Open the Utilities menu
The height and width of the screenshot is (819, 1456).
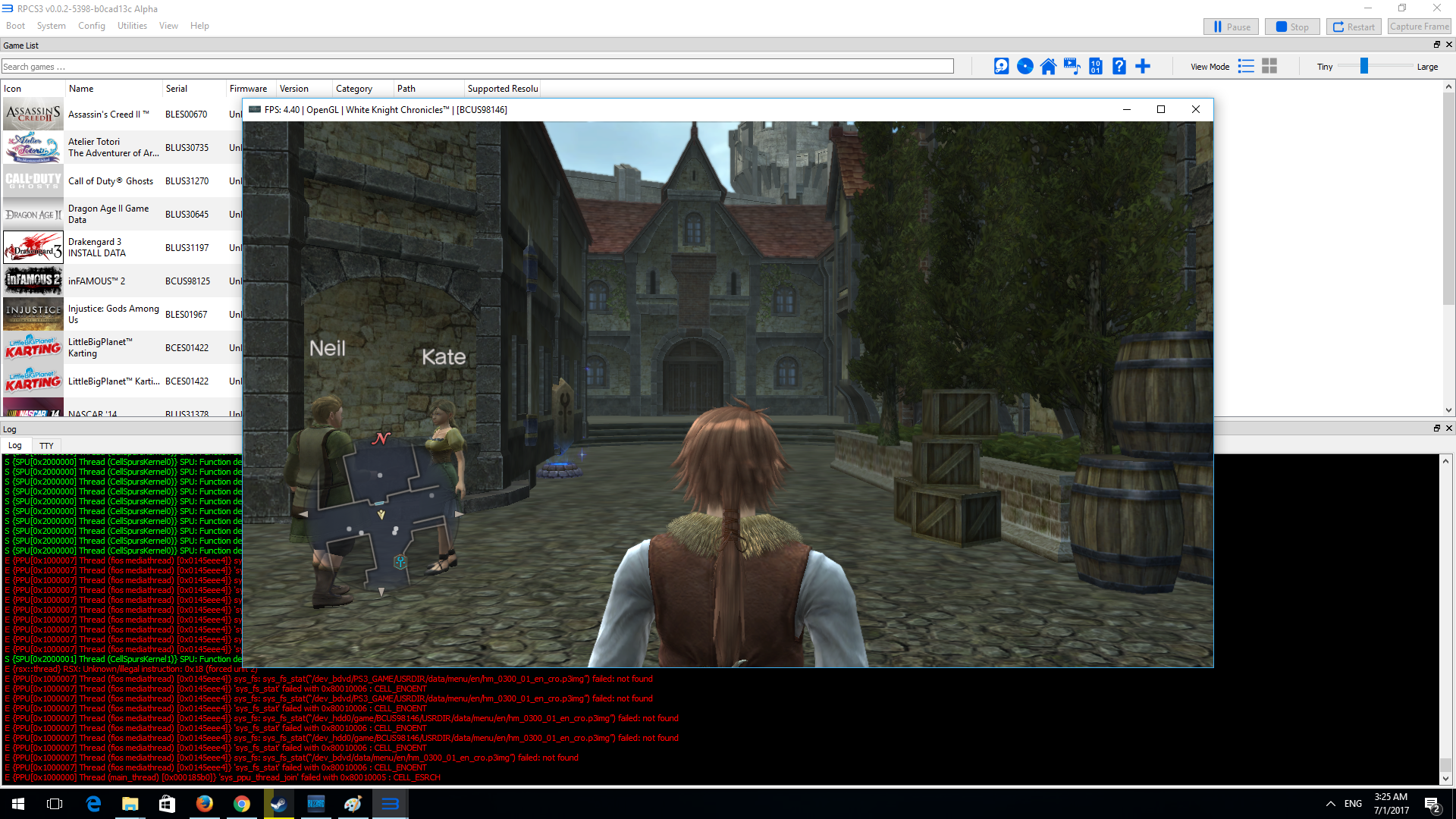click(132, 26)
